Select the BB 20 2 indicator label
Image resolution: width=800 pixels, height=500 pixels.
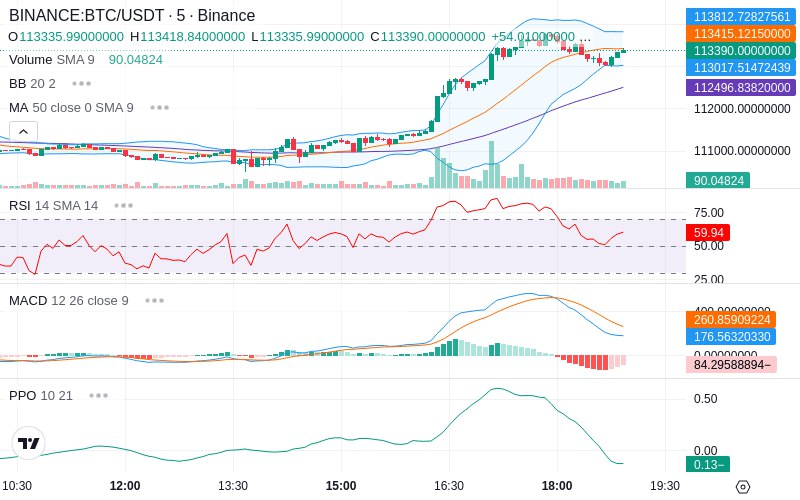(32, 84)
